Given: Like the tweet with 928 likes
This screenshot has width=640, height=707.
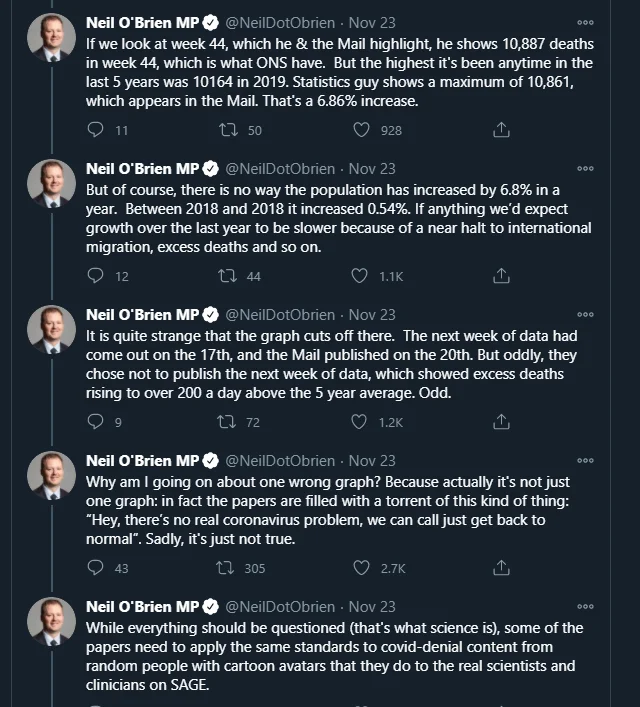Looking at the screenshot, I should tap(361, 130).
